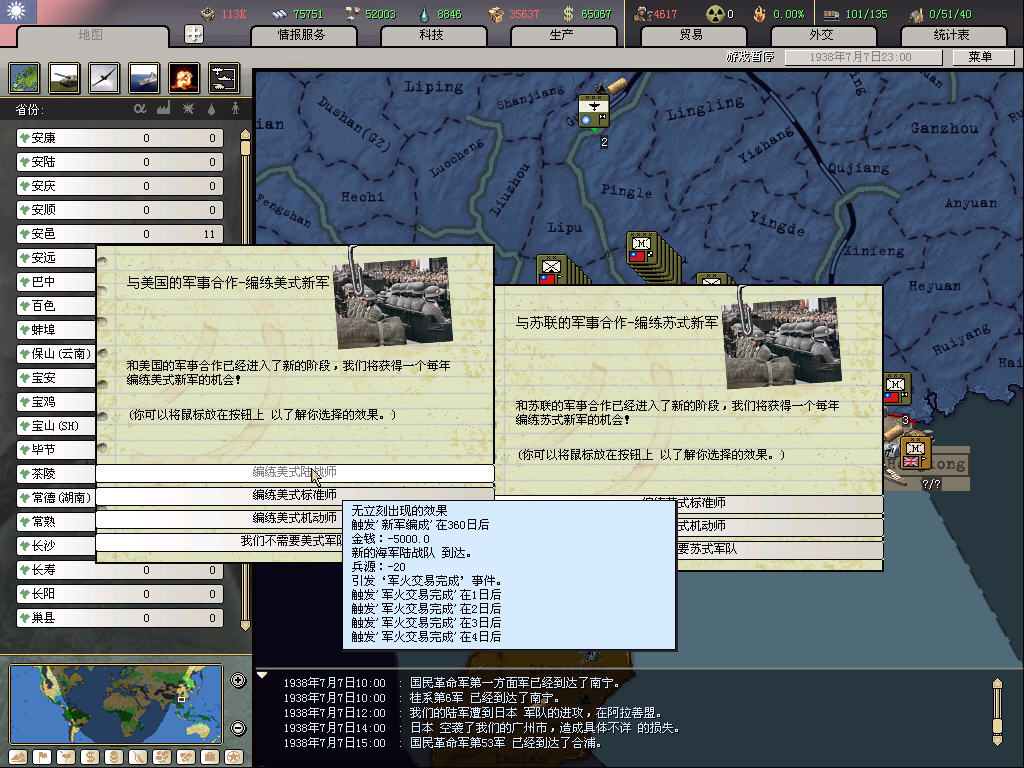Expand the message log with arrow

[263, 675]
